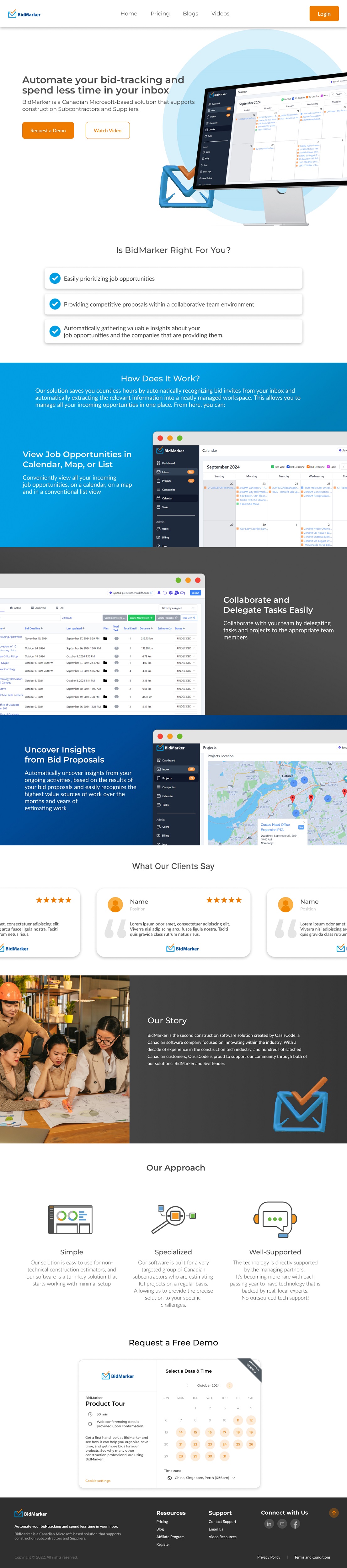Open the Affiliate Program footer link
This screenshot has width=347, height=1568.
pos(170,1537)
